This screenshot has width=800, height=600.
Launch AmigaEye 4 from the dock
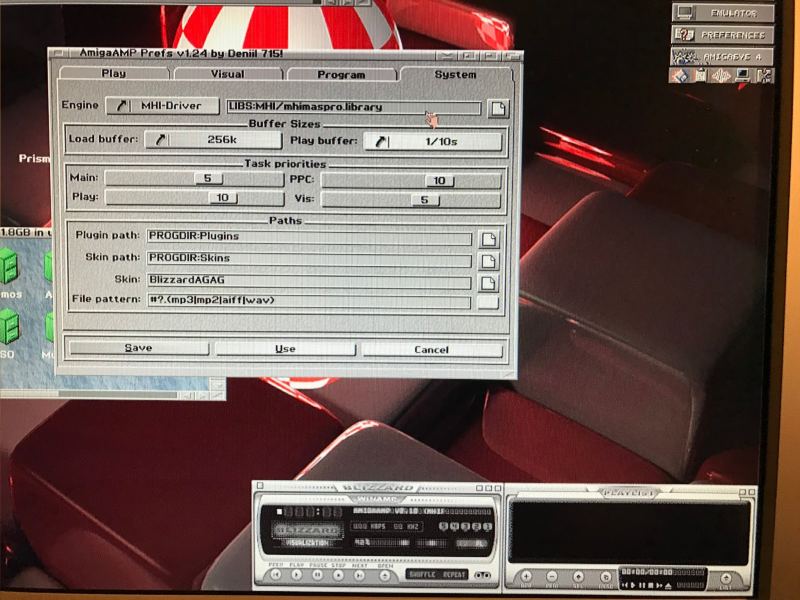(x=722, y=57)
